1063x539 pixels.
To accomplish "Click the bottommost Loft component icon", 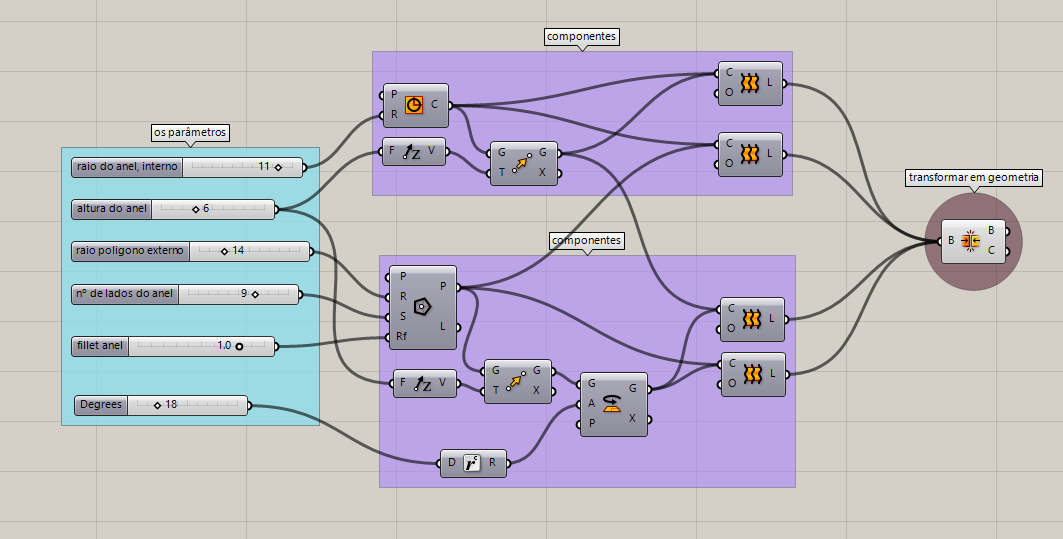I will [750, 374].
